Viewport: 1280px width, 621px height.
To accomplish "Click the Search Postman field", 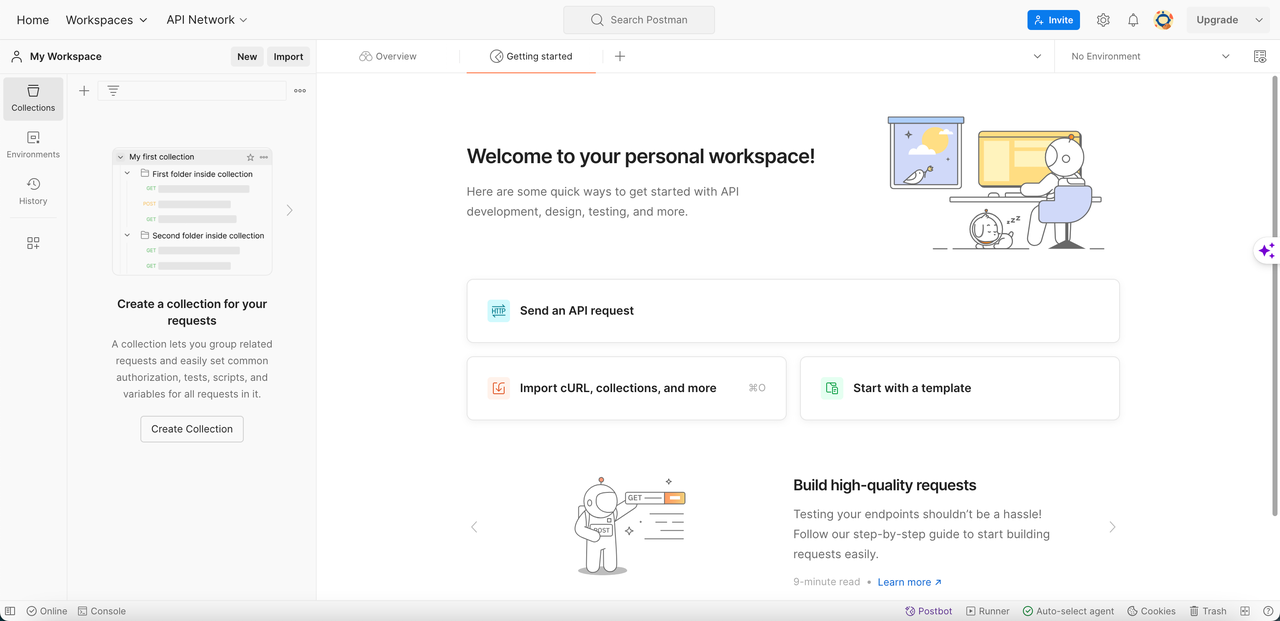I will (639, 20).
